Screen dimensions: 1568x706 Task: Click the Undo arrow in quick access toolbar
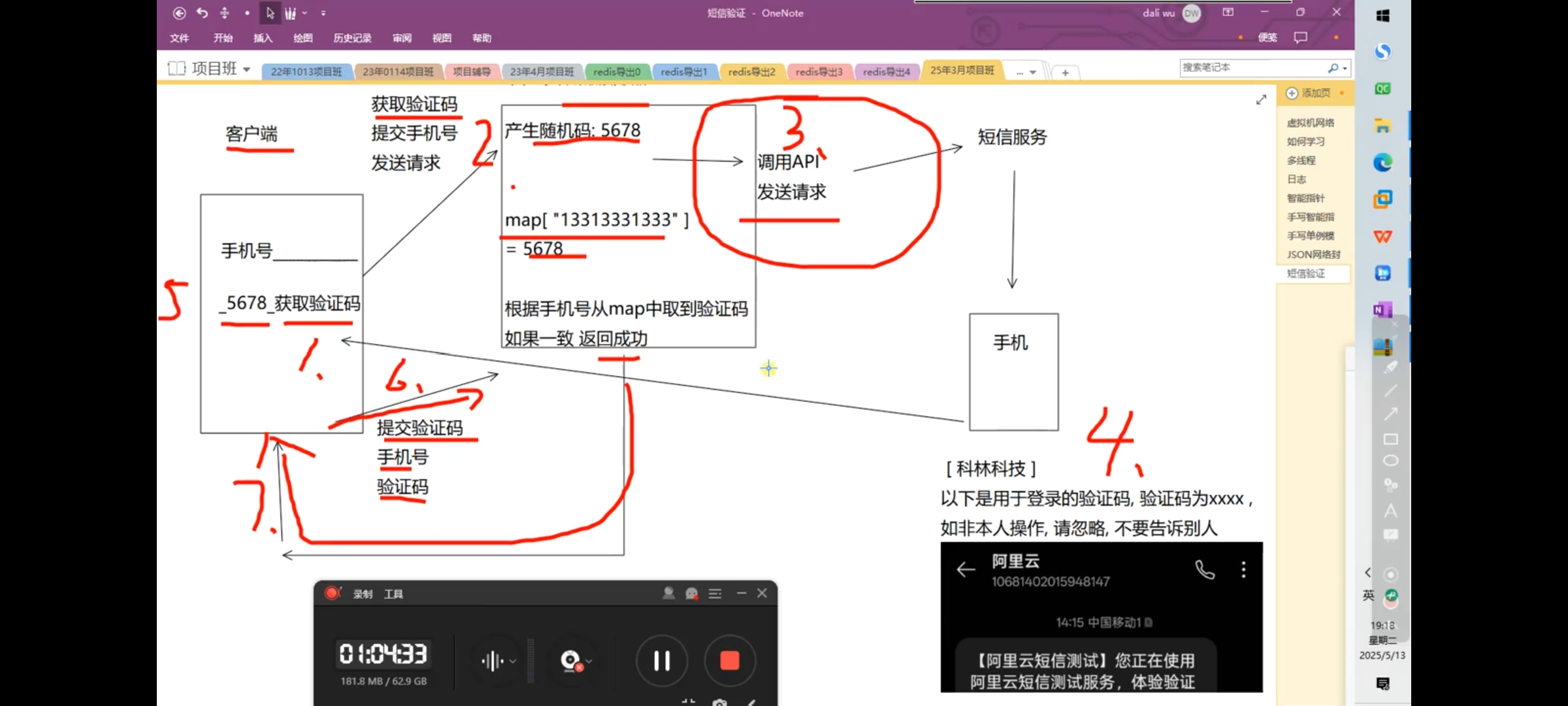click(203, 13)
